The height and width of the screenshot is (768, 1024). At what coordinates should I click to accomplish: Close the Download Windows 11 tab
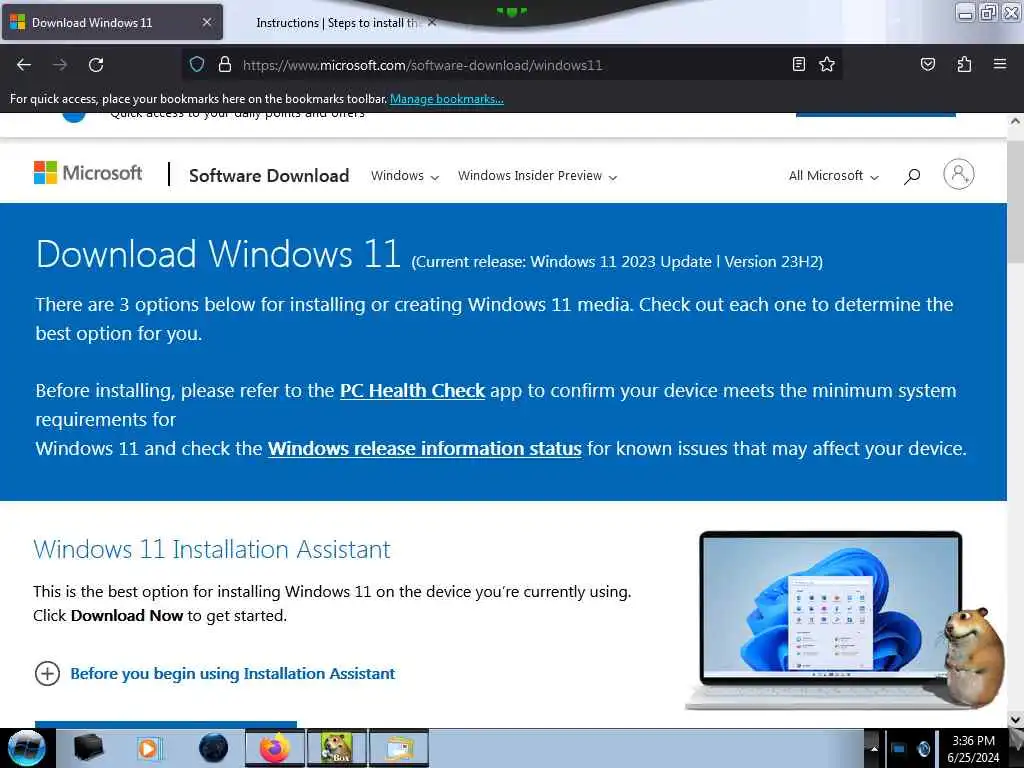click(206, 22)
